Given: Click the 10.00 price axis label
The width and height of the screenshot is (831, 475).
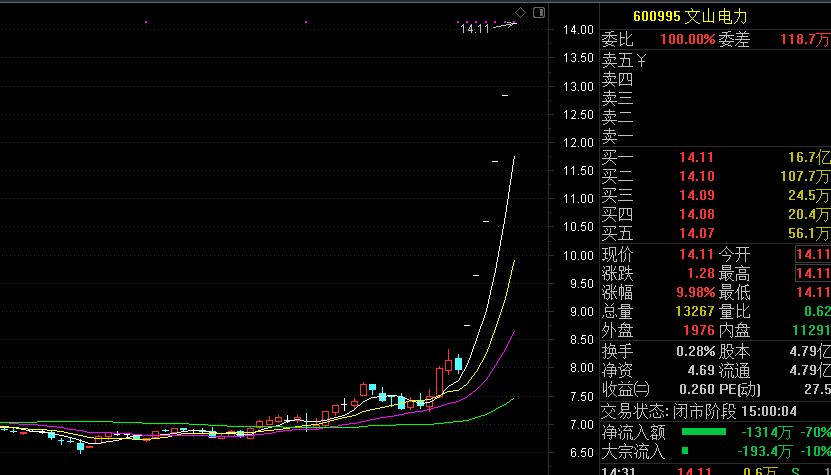Looking at the screenshot, I should pos(578,256).
